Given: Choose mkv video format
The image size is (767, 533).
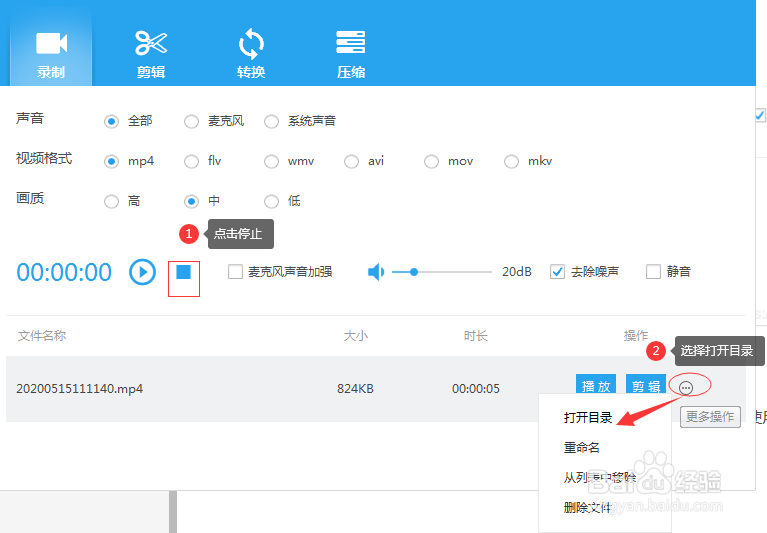Looking at the screenshot, I should [x=511, y=161].
